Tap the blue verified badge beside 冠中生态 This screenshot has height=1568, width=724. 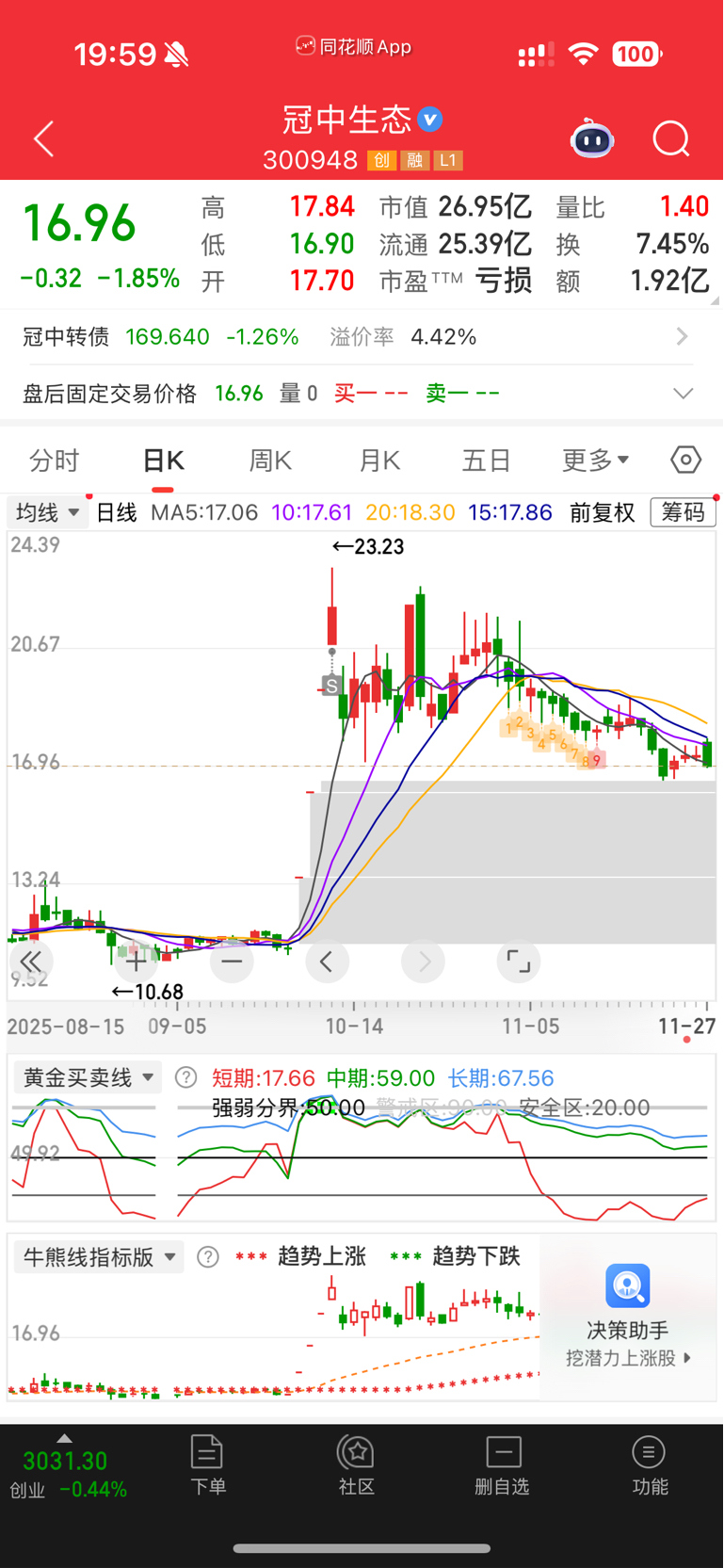point(430,120)
